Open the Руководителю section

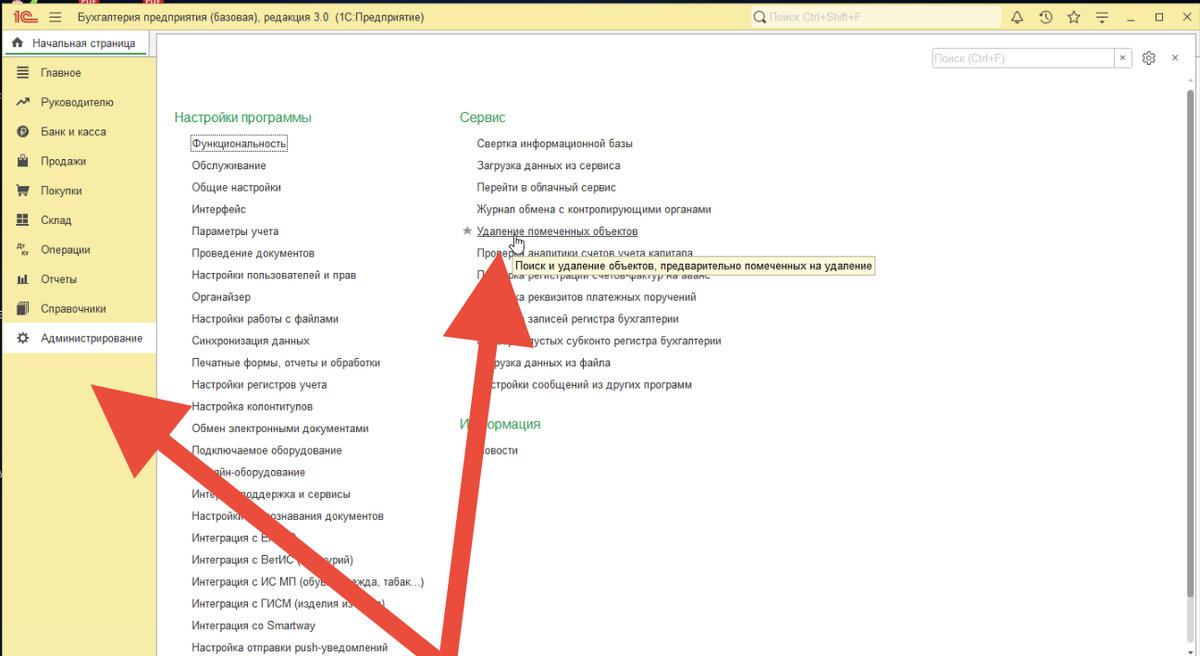[x=78, y=102]
